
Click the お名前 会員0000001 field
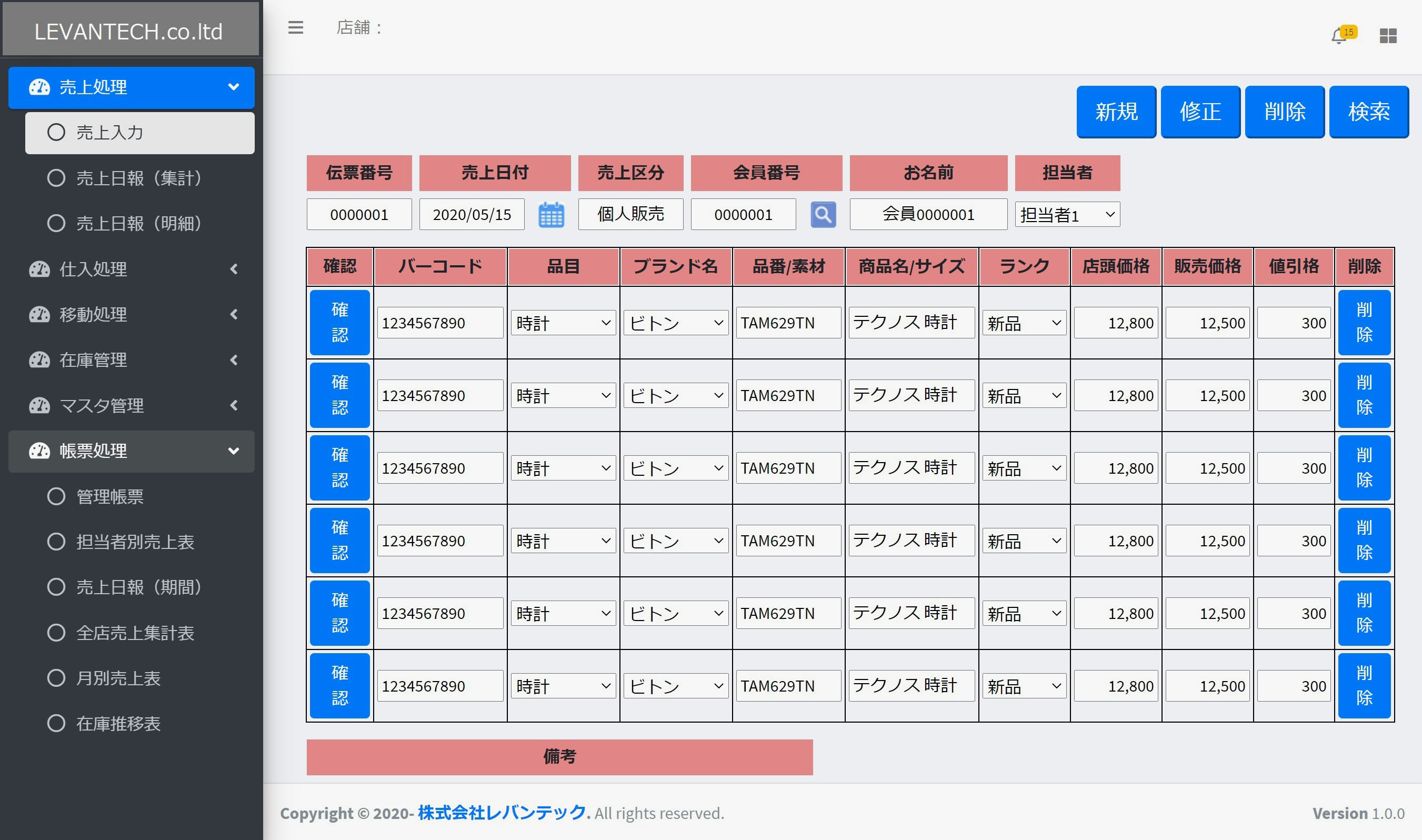(928, 214)
